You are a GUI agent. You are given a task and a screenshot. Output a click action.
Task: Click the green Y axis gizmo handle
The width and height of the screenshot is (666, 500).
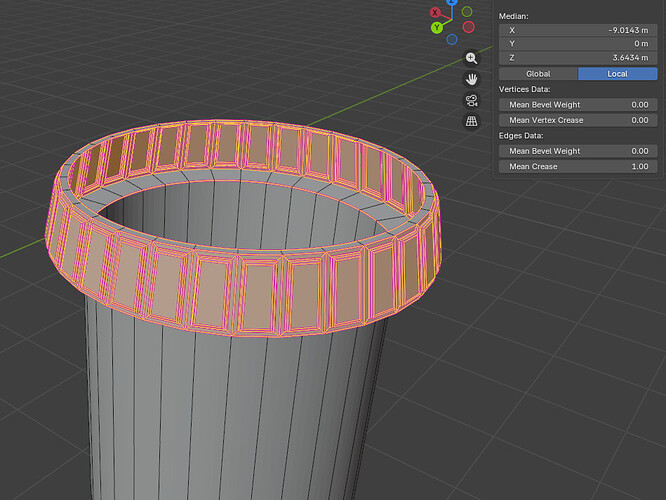(x=436, y=28)
